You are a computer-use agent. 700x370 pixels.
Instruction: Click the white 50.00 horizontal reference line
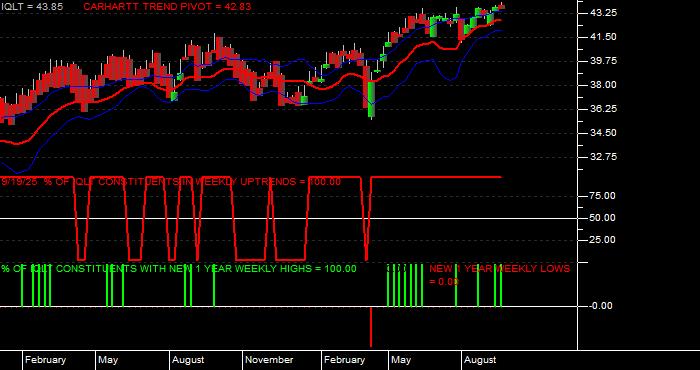pyautogui.click(x=288, y=218)
